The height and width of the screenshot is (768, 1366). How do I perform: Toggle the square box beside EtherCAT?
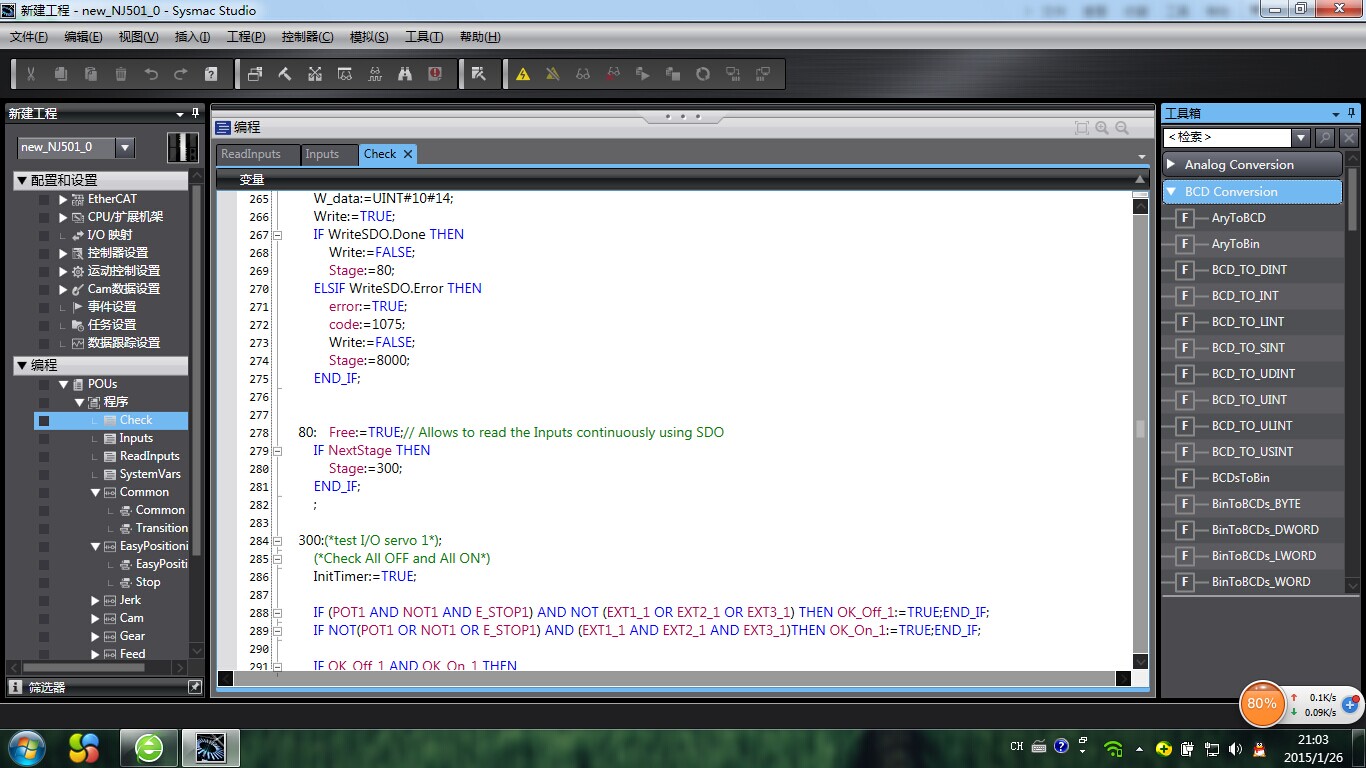pos(44,199)
